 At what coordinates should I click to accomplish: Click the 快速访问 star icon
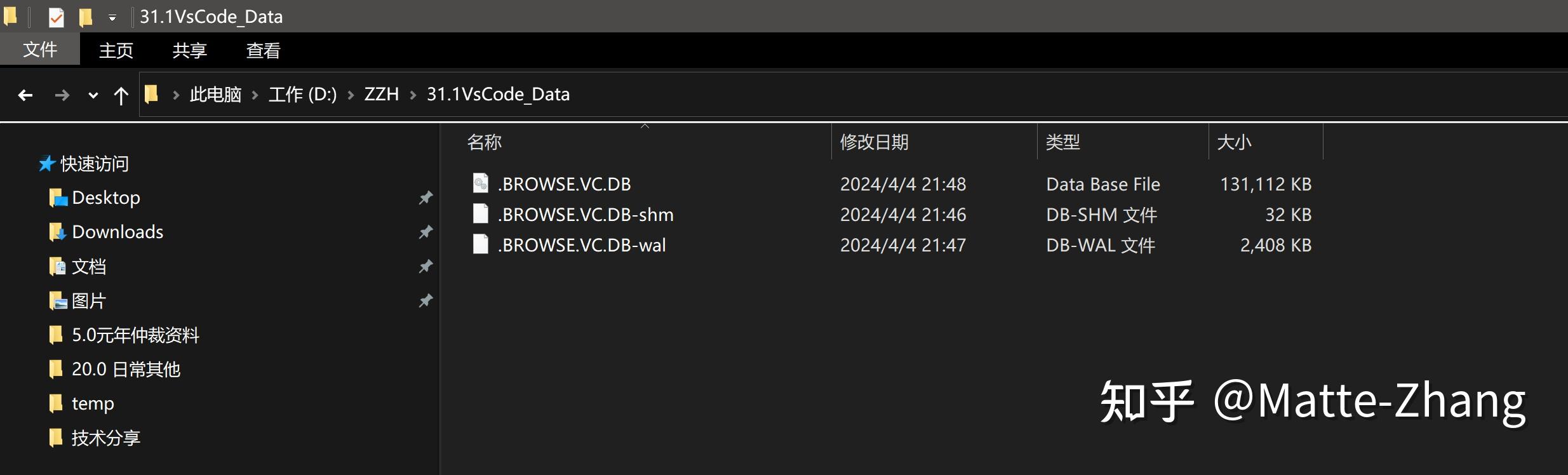(46, 164)
